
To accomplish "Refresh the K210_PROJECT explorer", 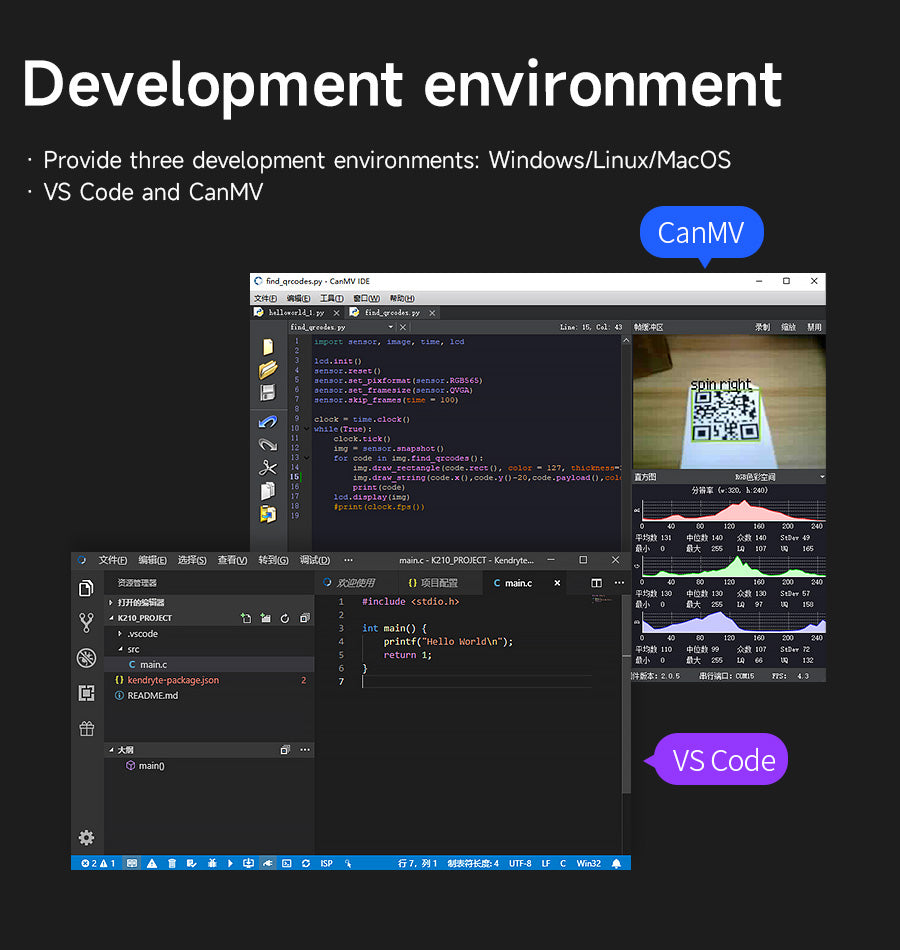I will click(x=285, y=618).
